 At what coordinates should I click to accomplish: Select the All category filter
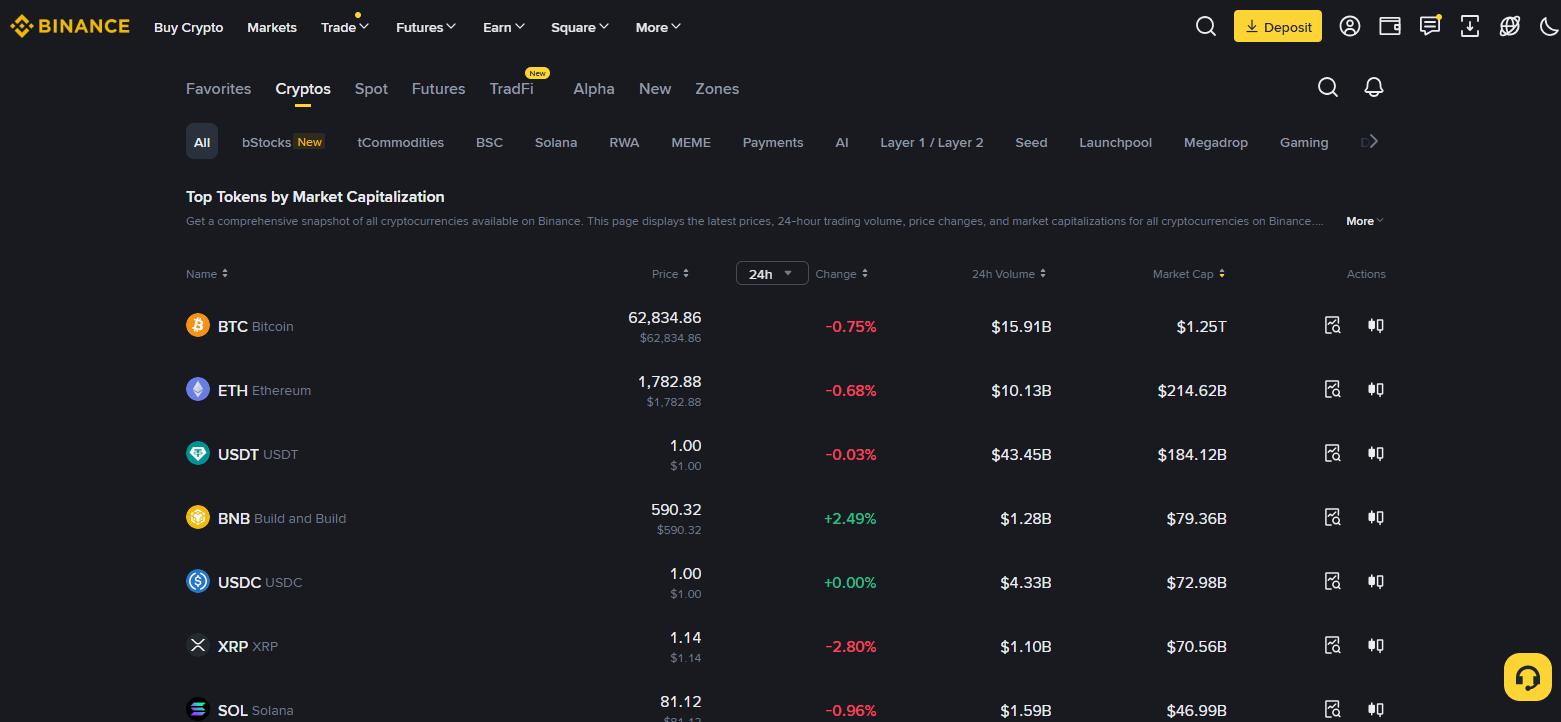[202, 141]
